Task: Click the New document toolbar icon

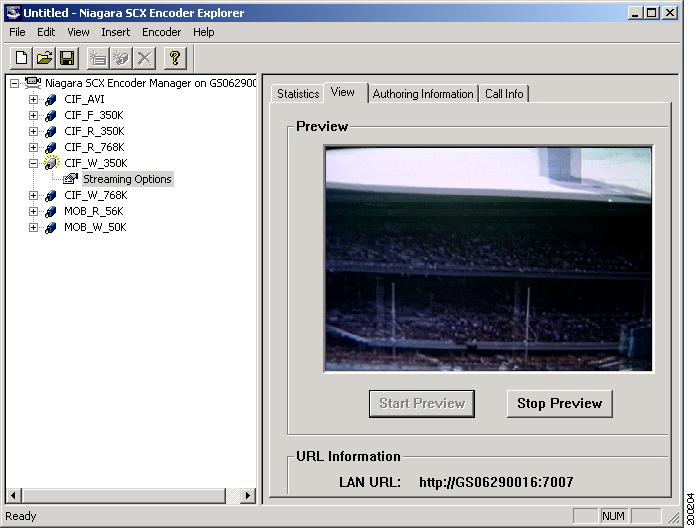Action: [x=21, y=58]
